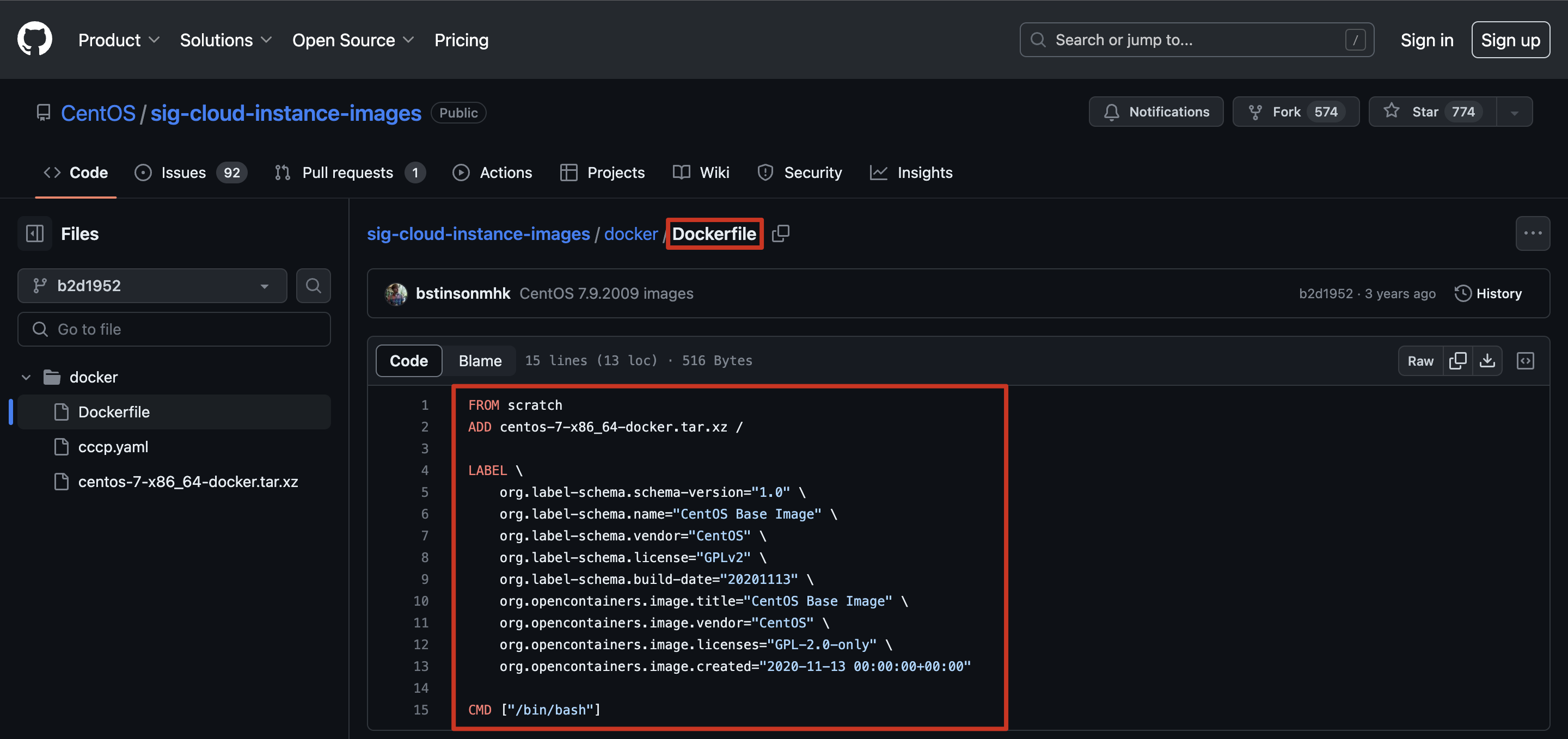Screen dimensions: 1568x739
Task: Select the Code view toggle
Action: (x=408, y=361)
